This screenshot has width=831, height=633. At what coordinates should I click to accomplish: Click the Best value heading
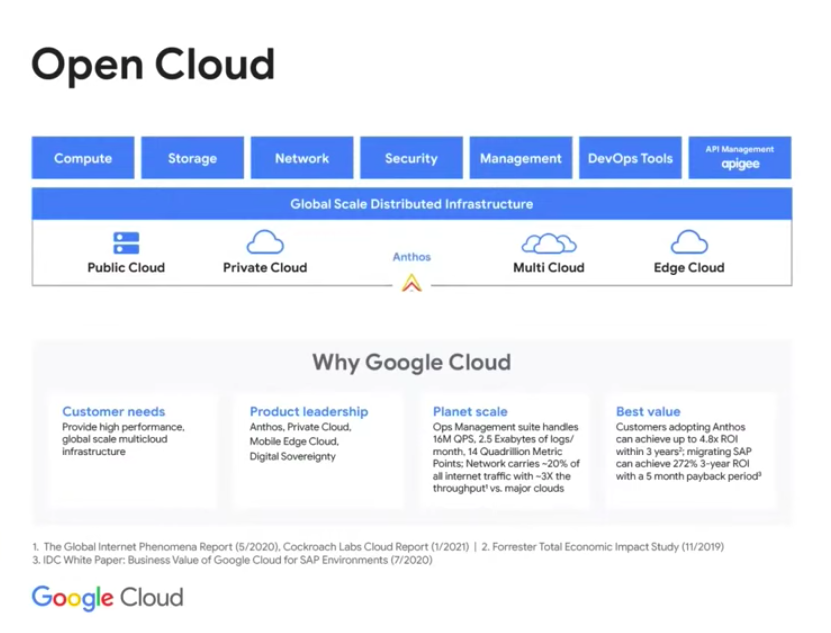click(x=648, y=411)
